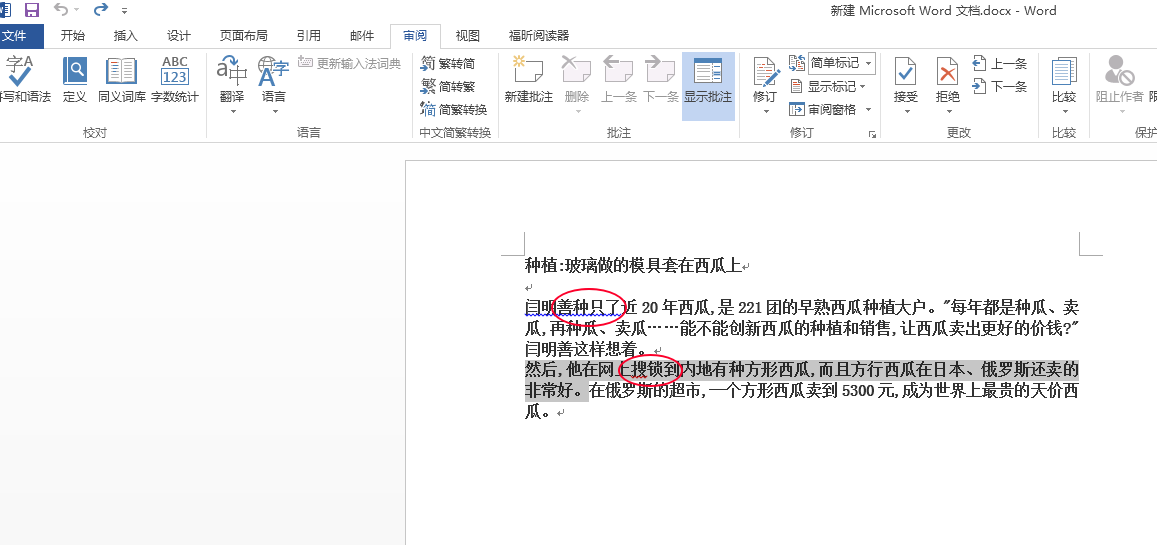Open the undo history dropdown arrow
The height and width of the screenshot is (545, 1157).
point(77,11)
